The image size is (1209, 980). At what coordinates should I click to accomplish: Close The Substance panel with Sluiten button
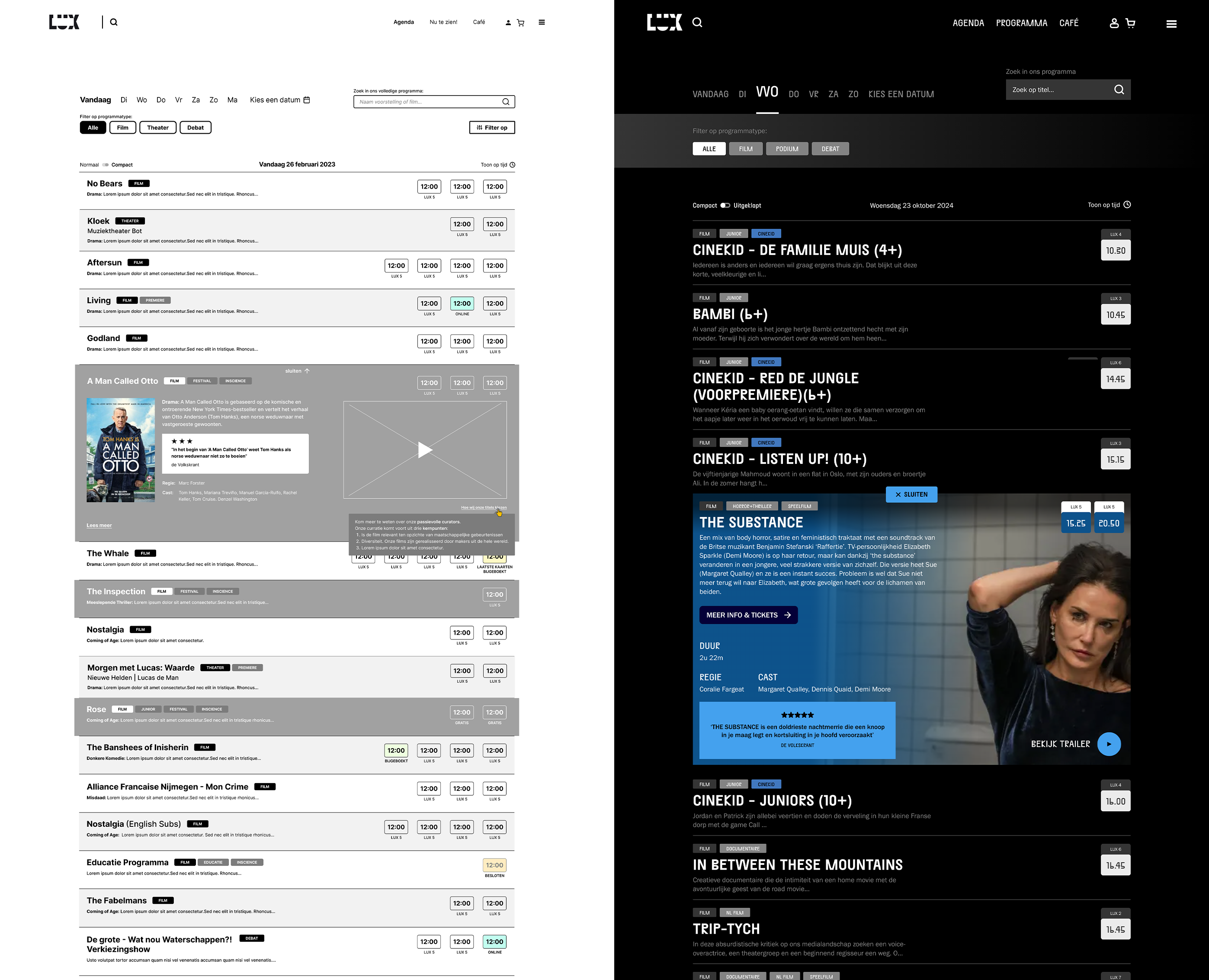tap(911, 495)
